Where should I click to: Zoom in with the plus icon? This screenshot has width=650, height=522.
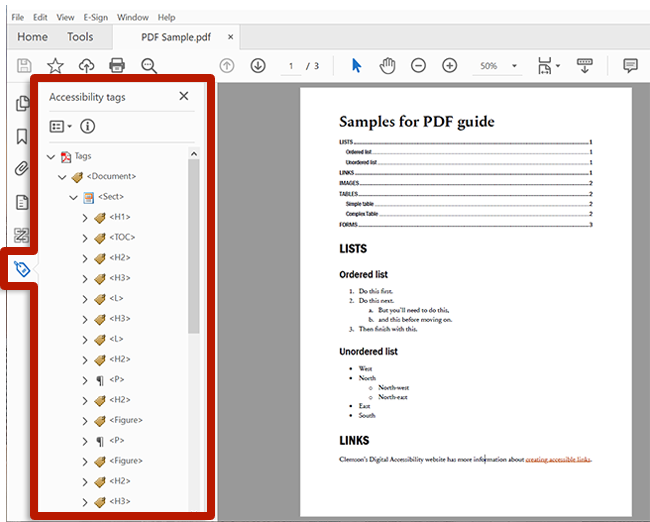pos(449,66)
